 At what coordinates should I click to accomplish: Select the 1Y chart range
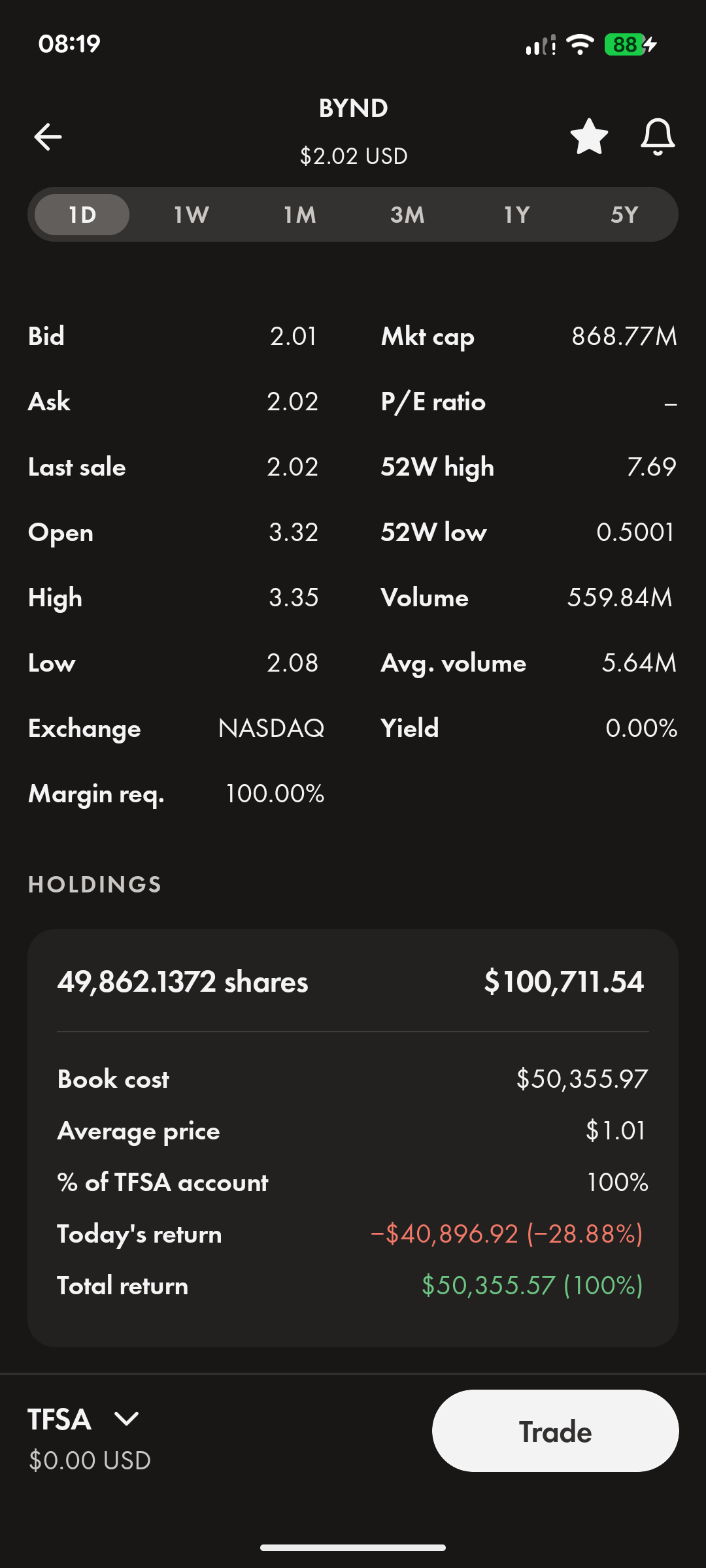coord(516,215)
